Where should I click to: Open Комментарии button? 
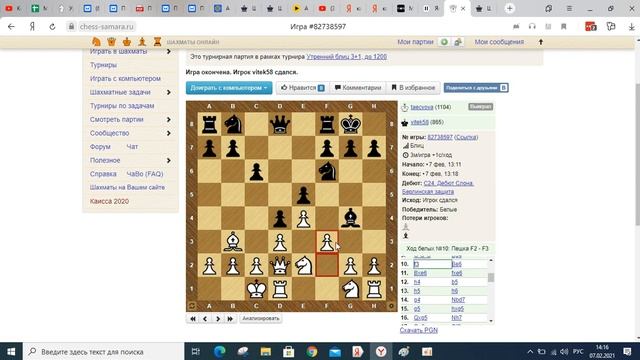(358, 88)
